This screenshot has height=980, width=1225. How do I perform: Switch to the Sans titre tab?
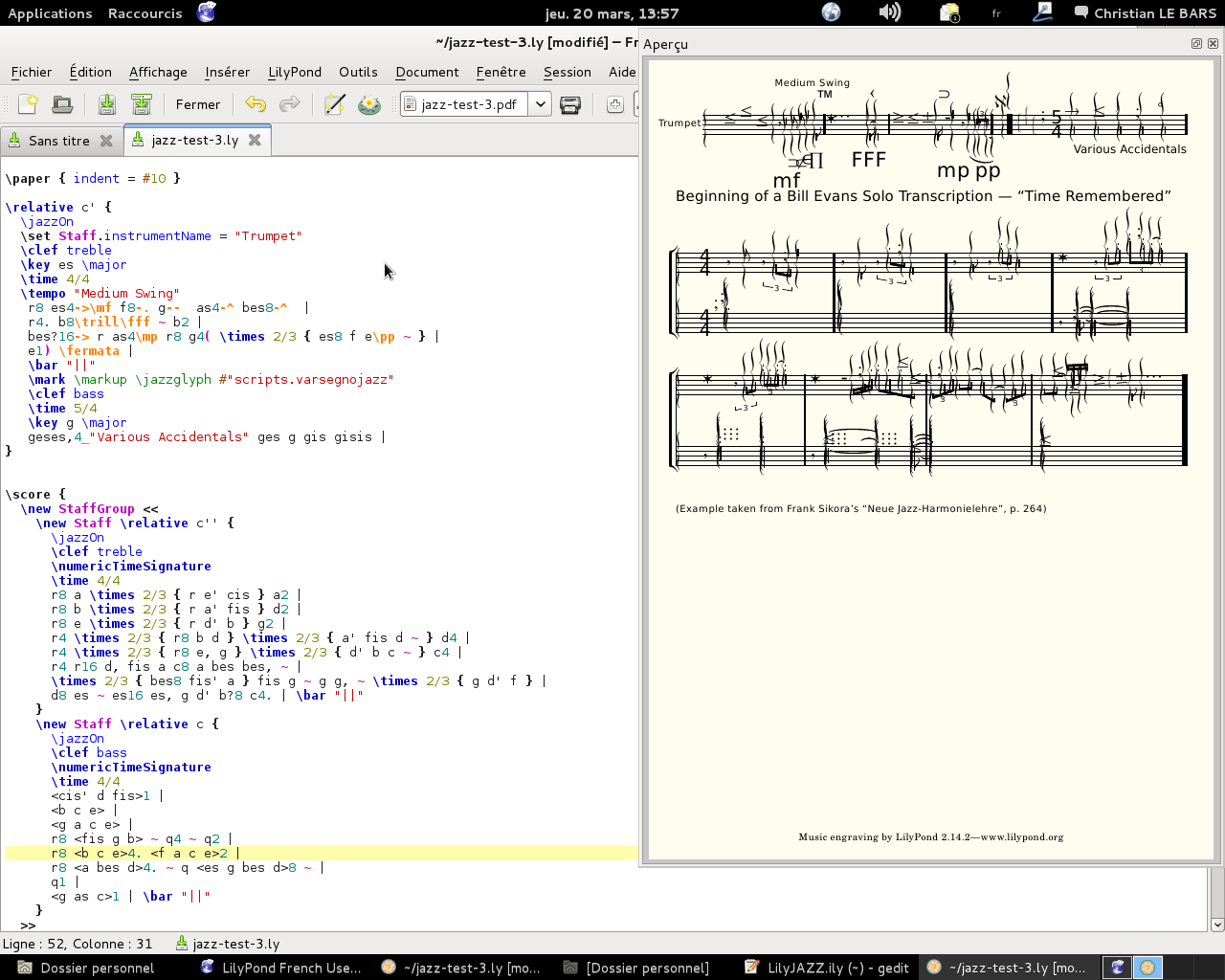(58, 141)
